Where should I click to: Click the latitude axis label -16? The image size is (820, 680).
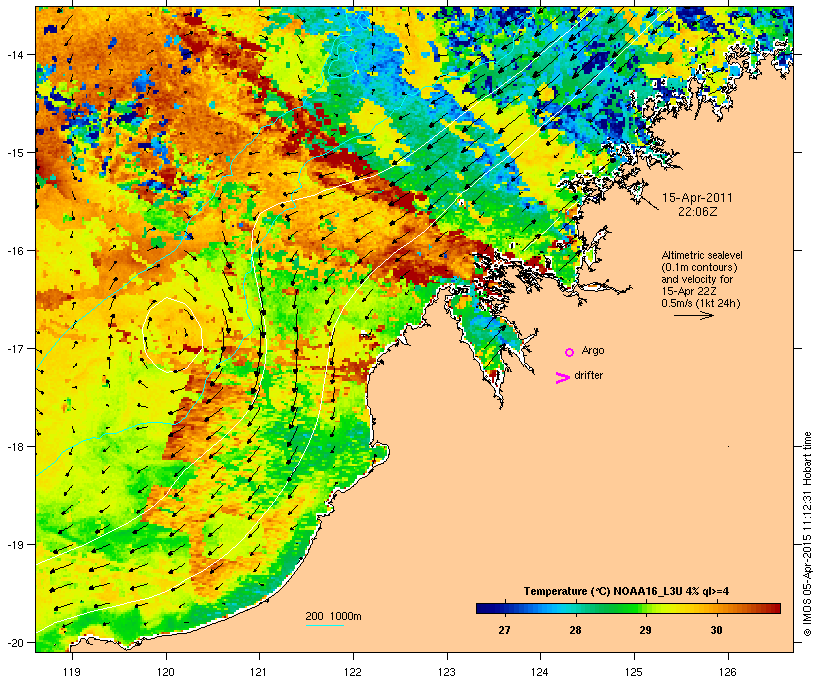coord(14,251)
